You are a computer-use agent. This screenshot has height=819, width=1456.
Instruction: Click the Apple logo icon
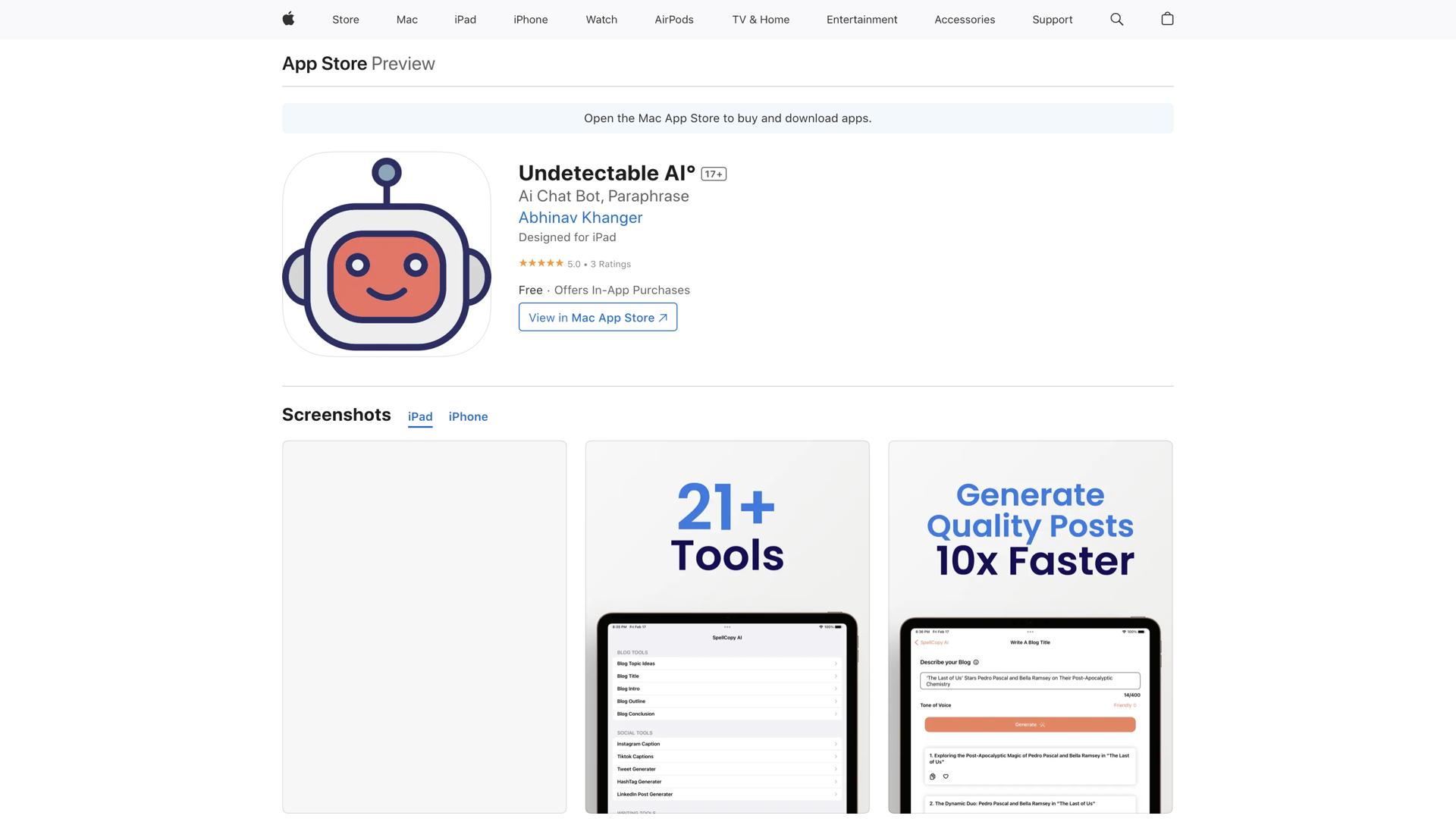click(x=288, y=19)
